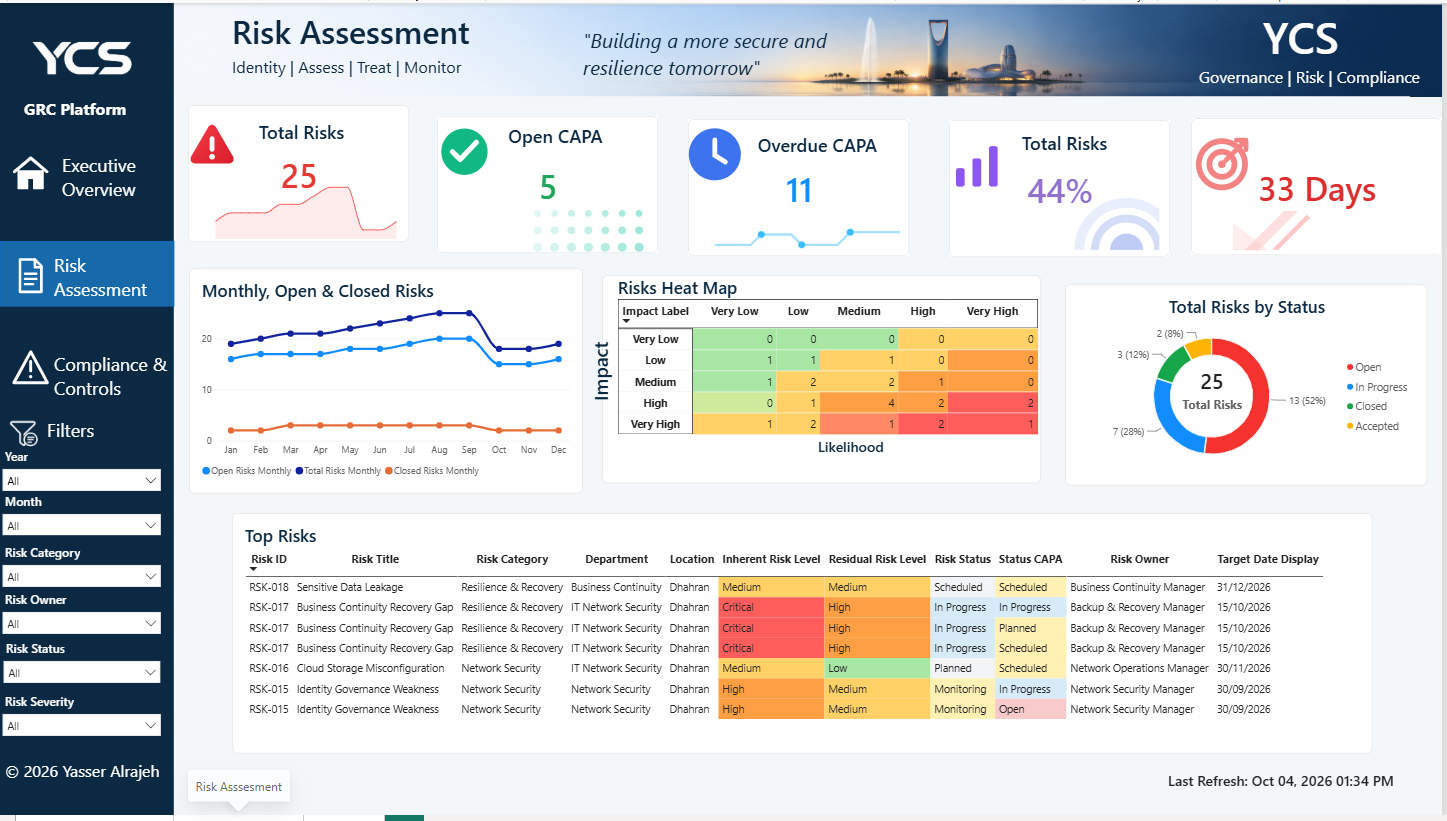Toggle the In Progress legend item

coord(1376,387)
